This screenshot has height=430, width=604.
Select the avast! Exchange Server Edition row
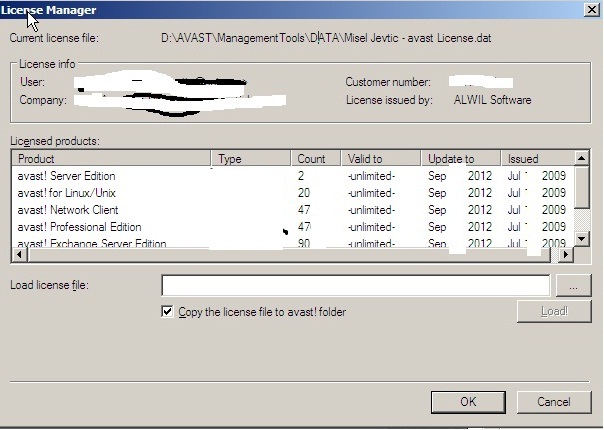[x=293, y=243]
